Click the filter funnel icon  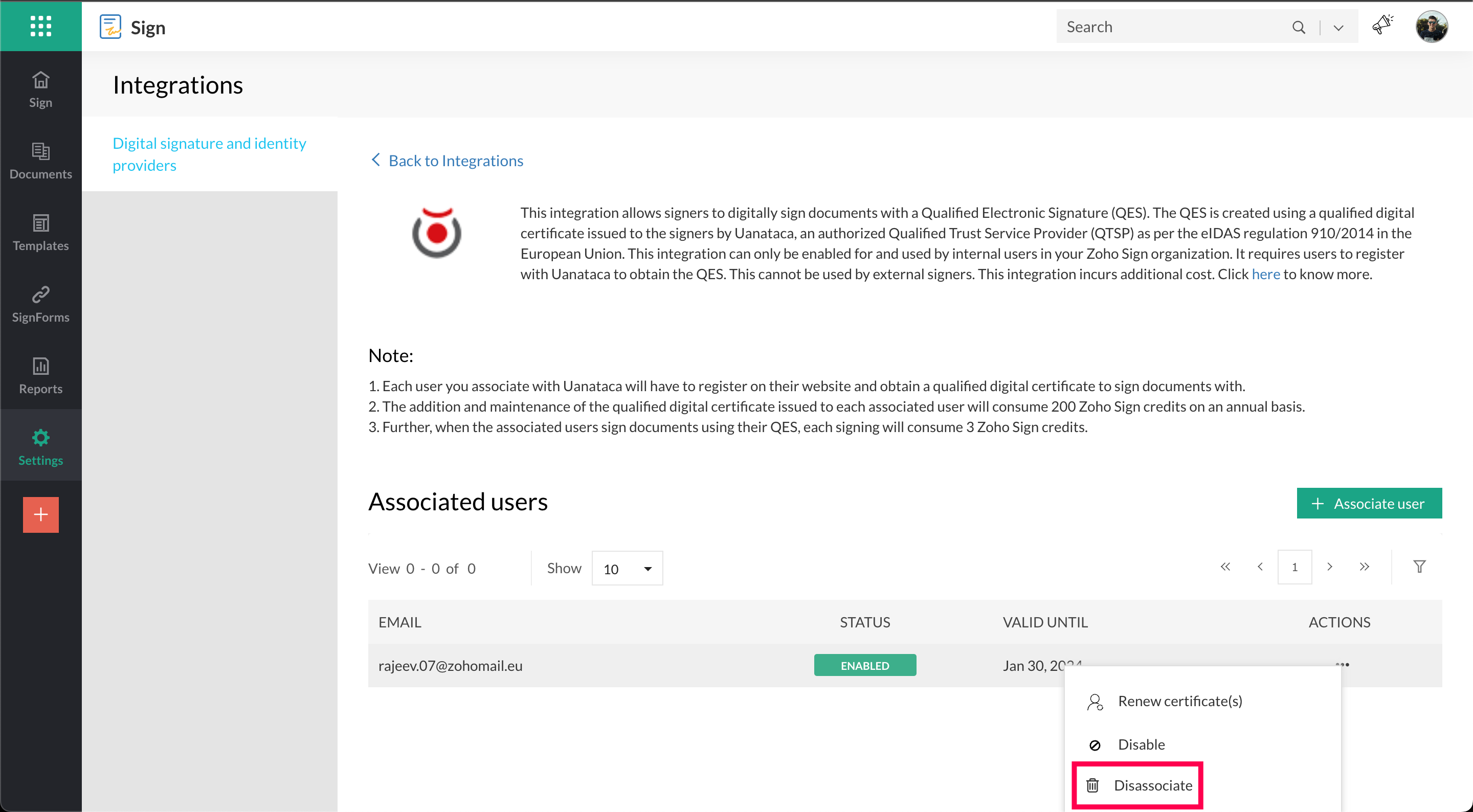coord(1419,567)
